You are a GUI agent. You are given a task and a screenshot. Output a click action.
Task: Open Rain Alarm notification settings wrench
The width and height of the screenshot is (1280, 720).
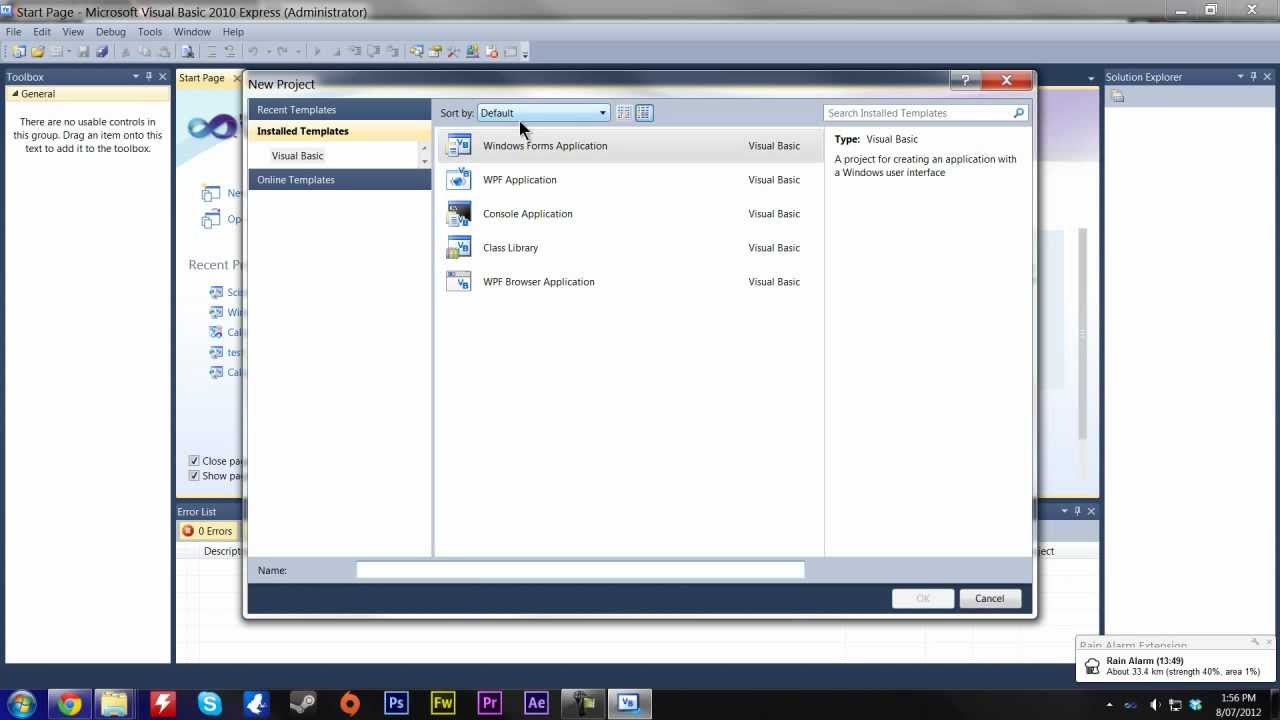1254,643
